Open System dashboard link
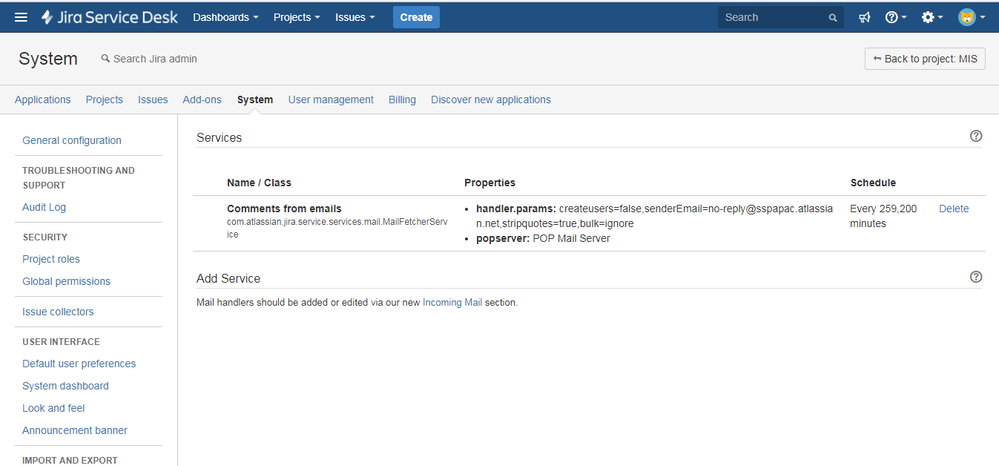Image resolution: width=999 pixels, height=466 pixels. coord(66,386)
